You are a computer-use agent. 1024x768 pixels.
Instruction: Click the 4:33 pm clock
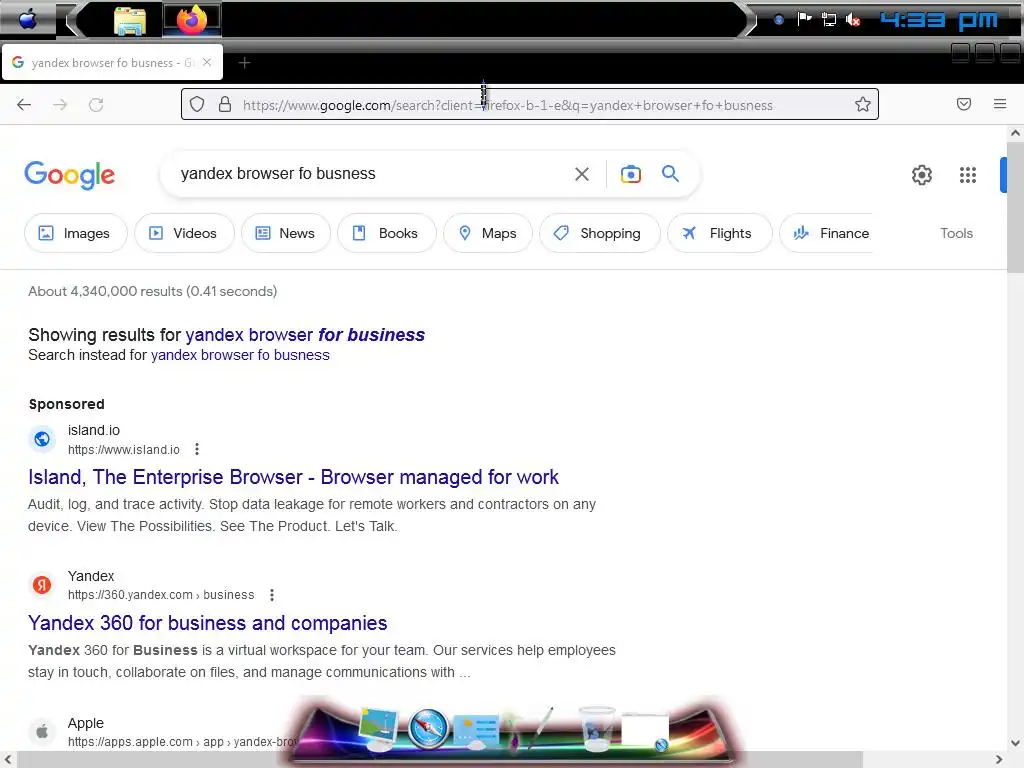[x=939, y=20]
